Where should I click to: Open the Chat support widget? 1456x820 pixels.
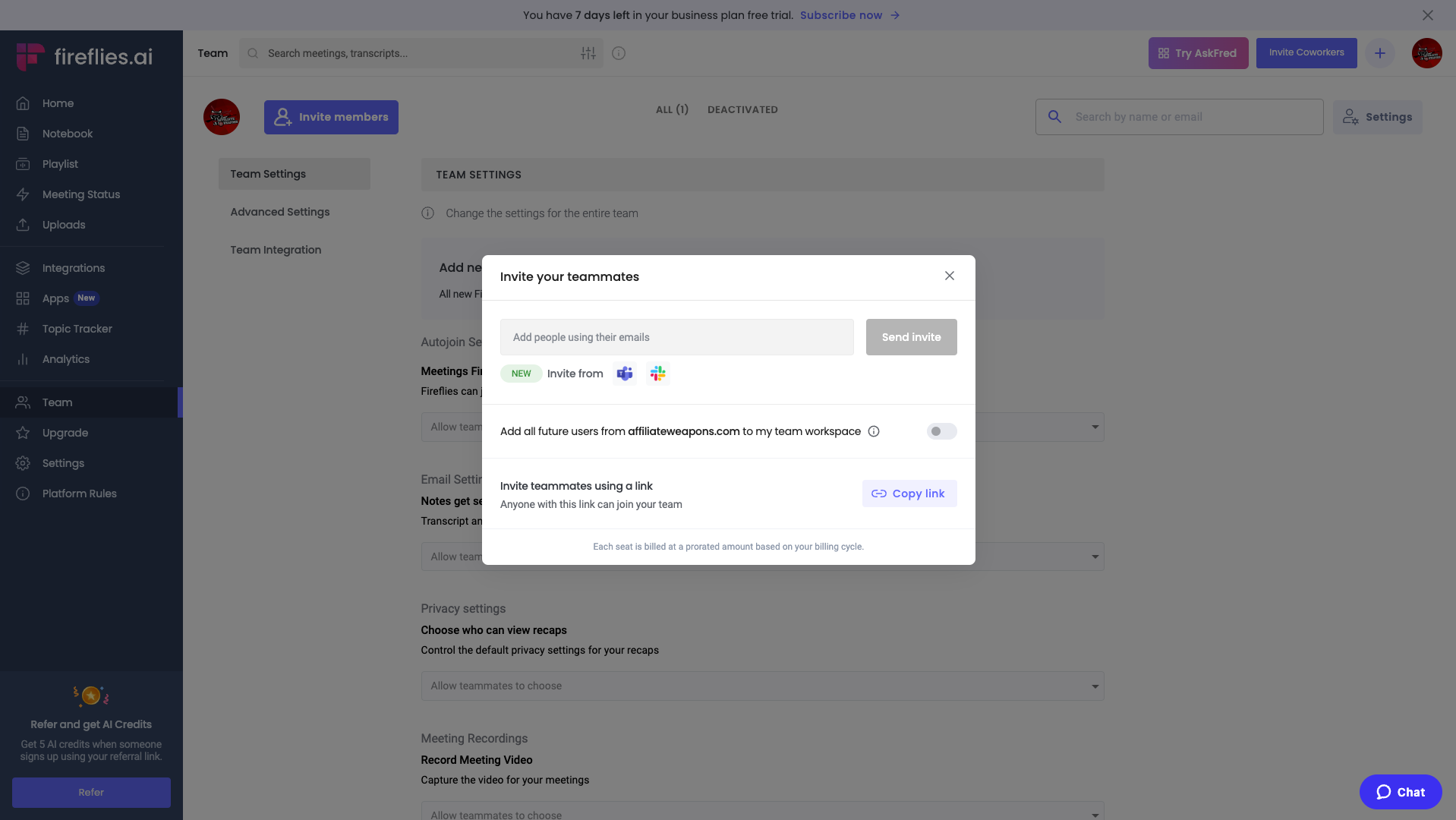[x=1400, y=792]
